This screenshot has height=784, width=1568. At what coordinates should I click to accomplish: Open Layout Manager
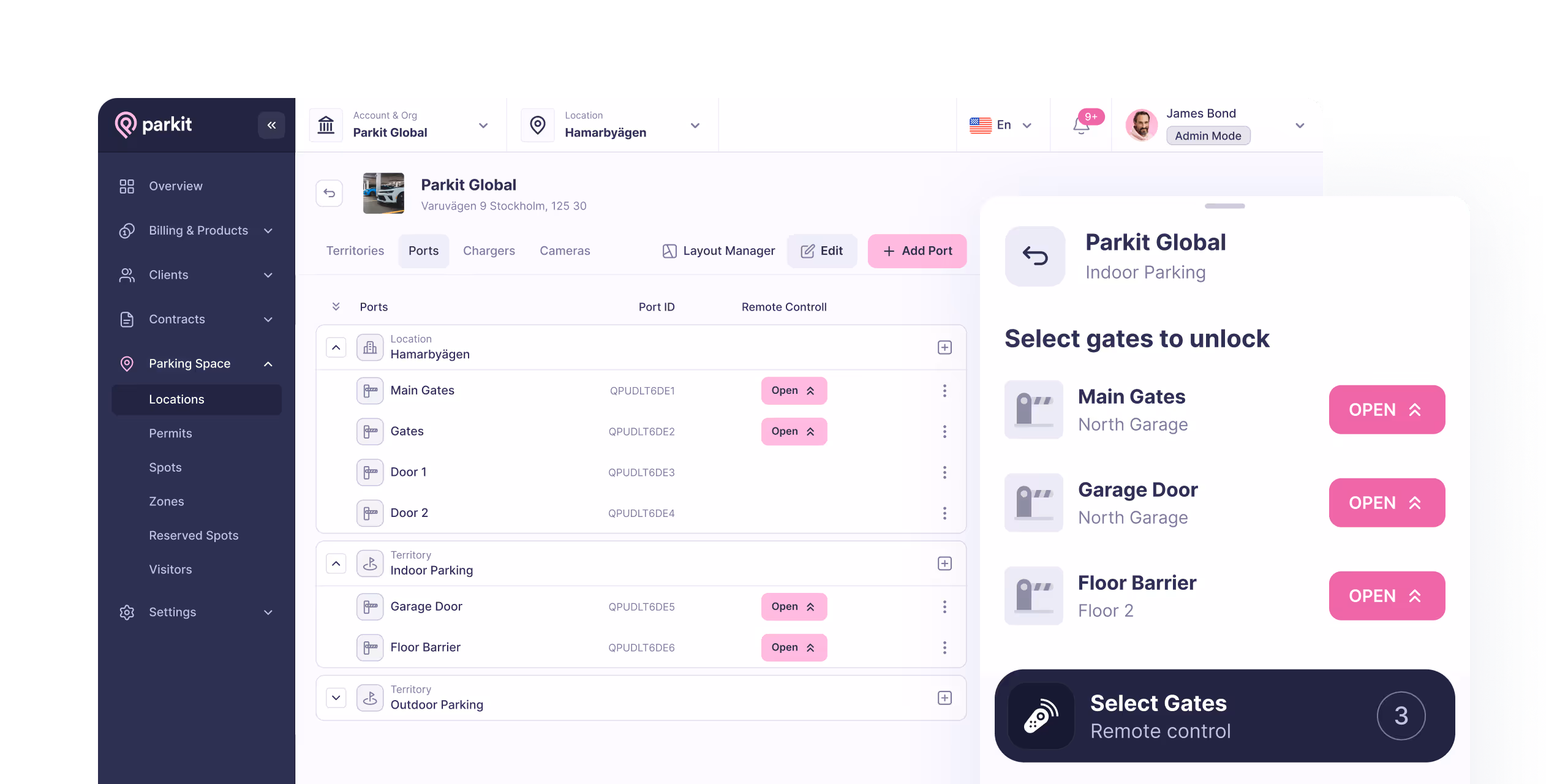pyautogui.click(x=718, y=251)
